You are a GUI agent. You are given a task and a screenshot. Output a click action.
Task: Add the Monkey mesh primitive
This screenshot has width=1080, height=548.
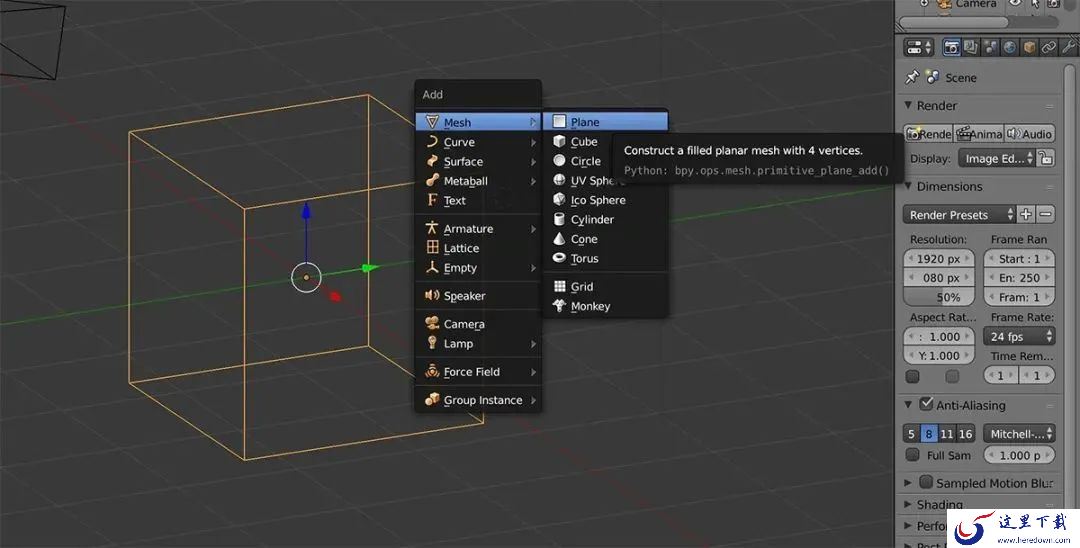(605, 306)
